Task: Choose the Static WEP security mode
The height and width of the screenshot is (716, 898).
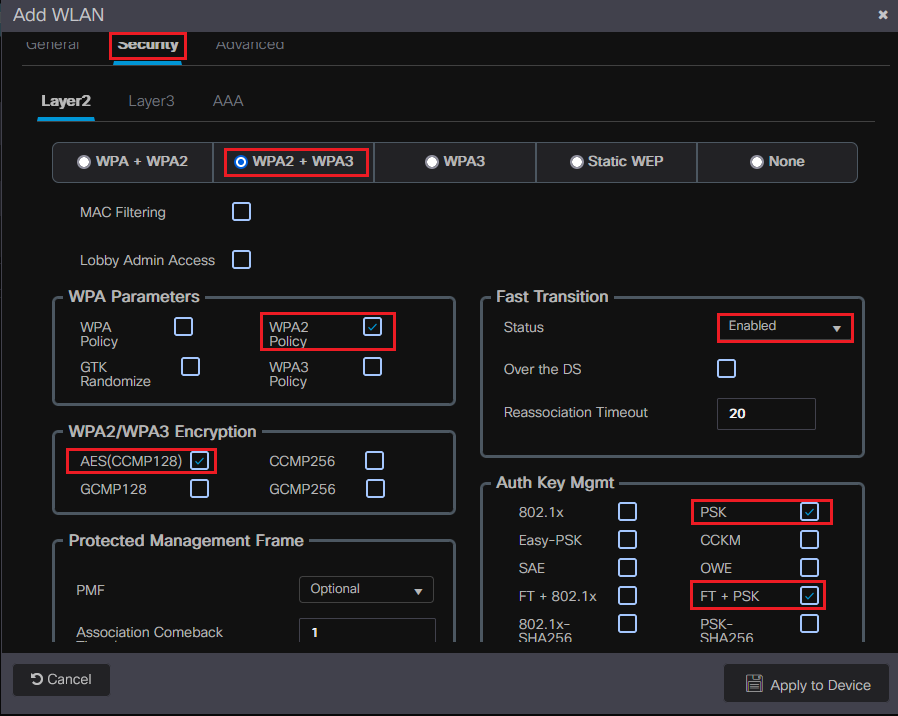Action: [x=577, y=162]
